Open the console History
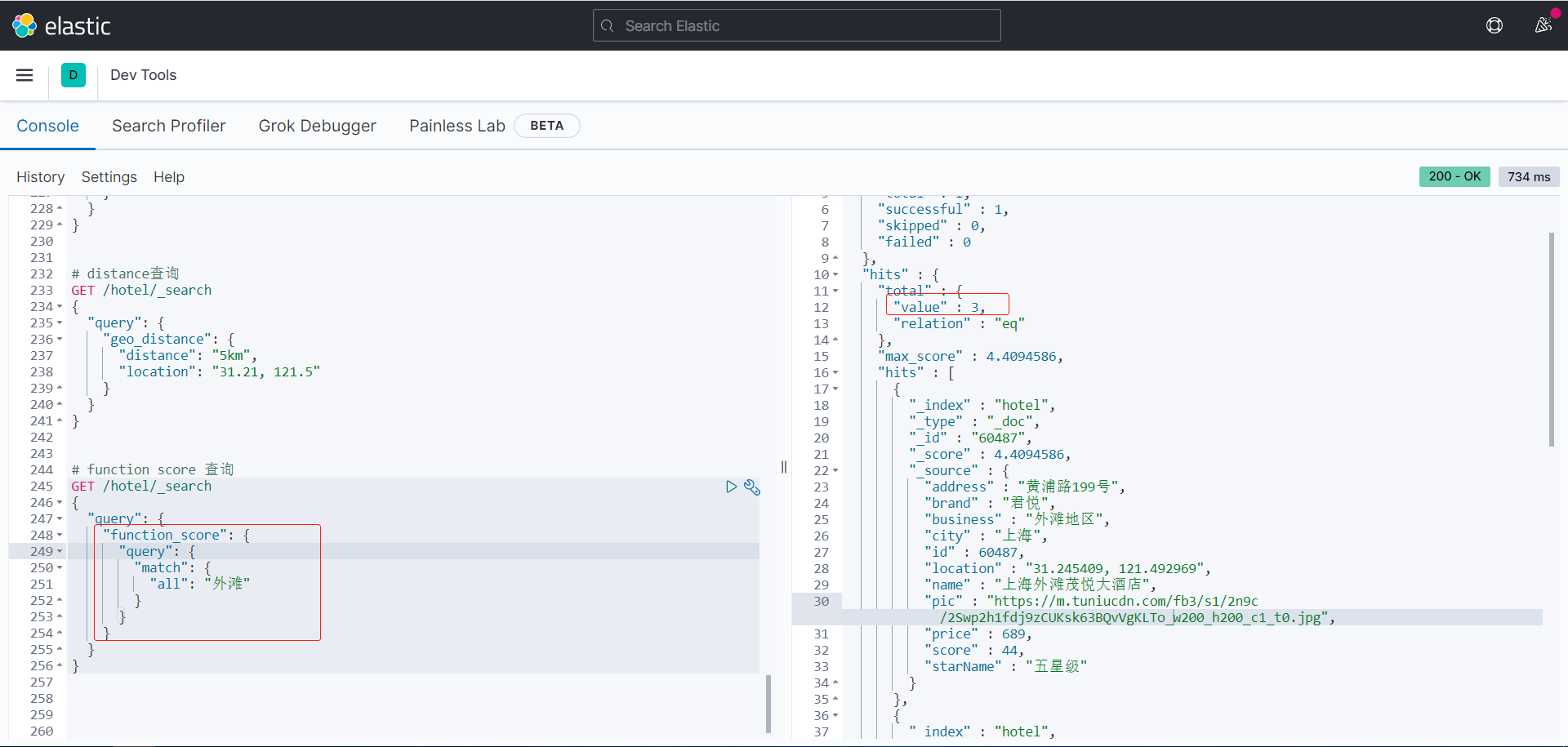1568x747 pixels. 40,177
